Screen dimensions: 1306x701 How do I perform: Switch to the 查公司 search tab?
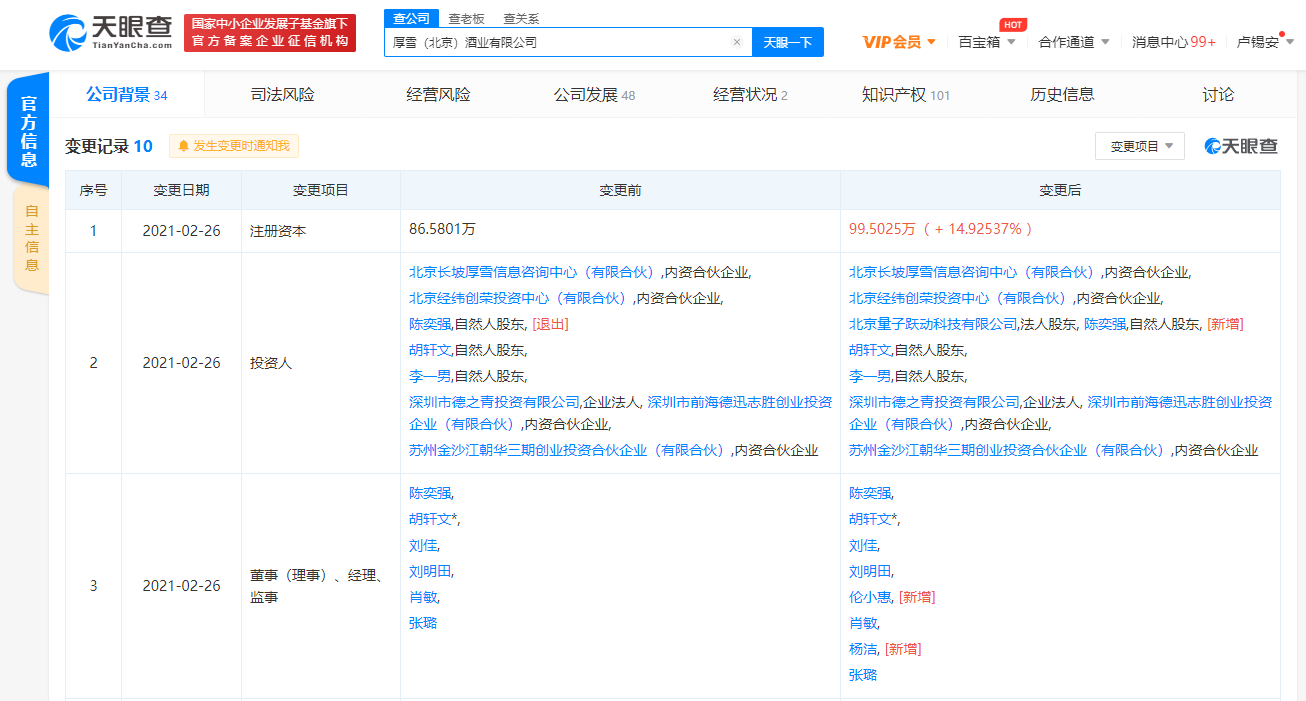[411, 18]
